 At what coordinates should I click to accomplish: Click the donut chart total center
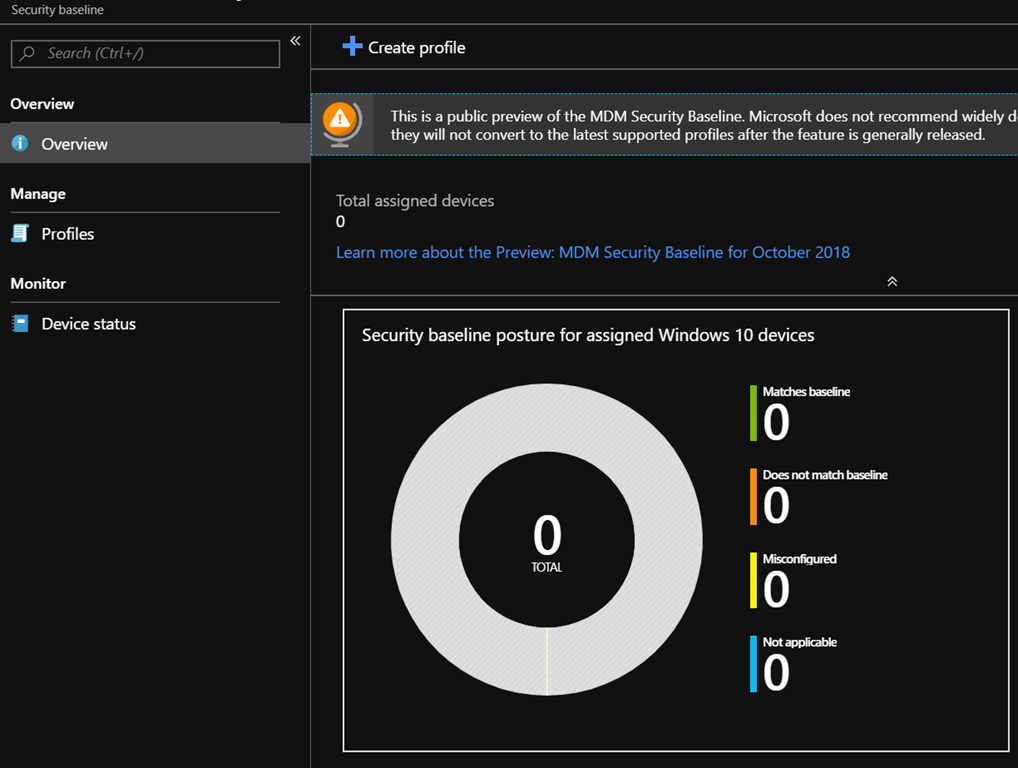[547, 541]
